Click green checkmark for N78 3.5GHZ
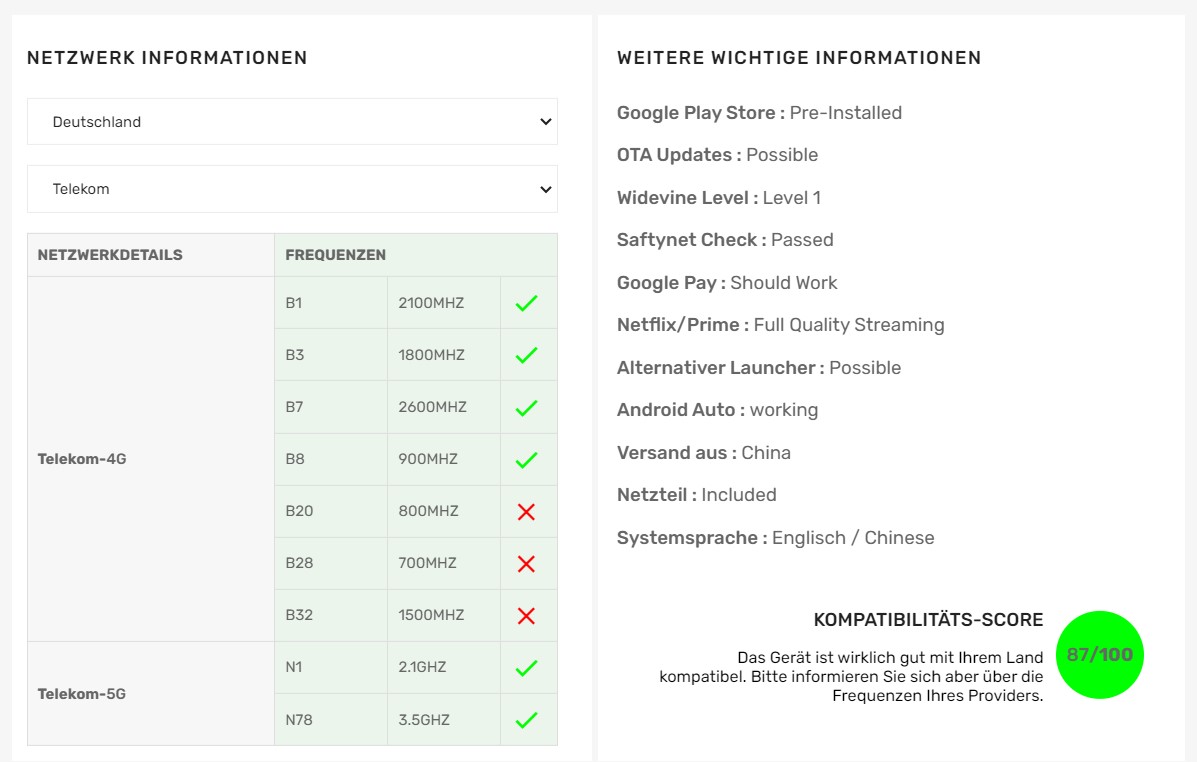 [x=526, y=720]
